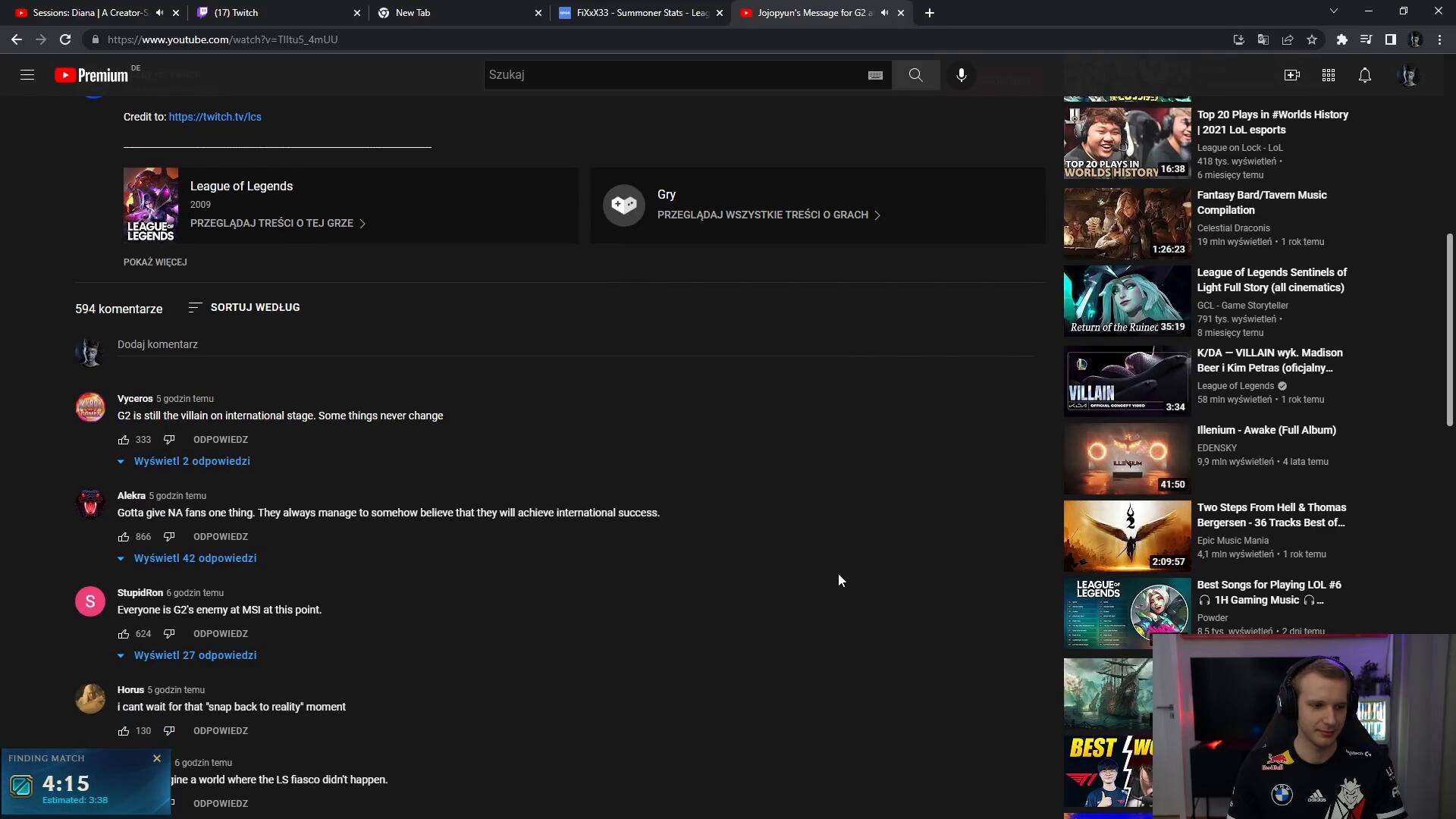Open the Create video camera icon
The image size is (1456, 819).
click(1291, 75)
